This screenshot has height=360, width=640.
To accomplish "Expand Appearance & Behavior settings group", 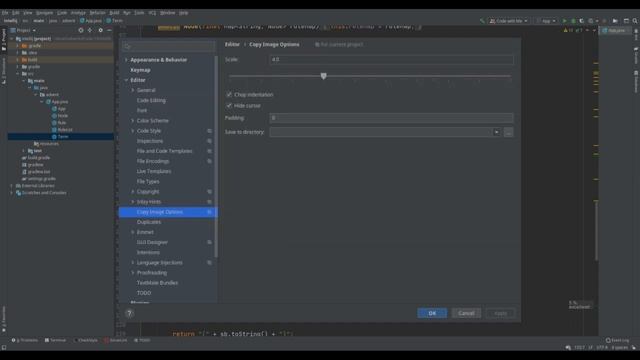I will [x=126, y=60].
